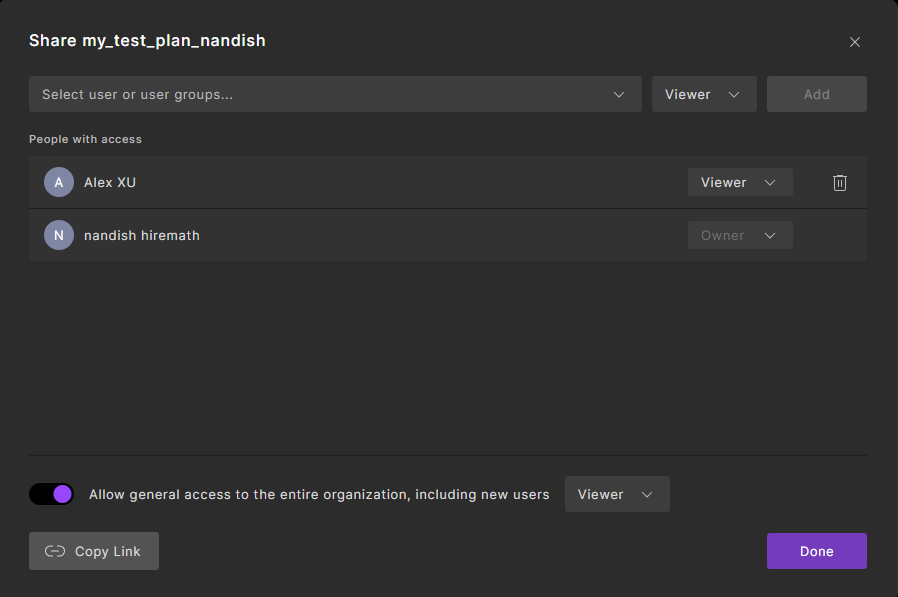The height and width of the screenshot is (597, 898).
Task: Open the Viewer role dropdown next to Add
Action: point(703,94)
